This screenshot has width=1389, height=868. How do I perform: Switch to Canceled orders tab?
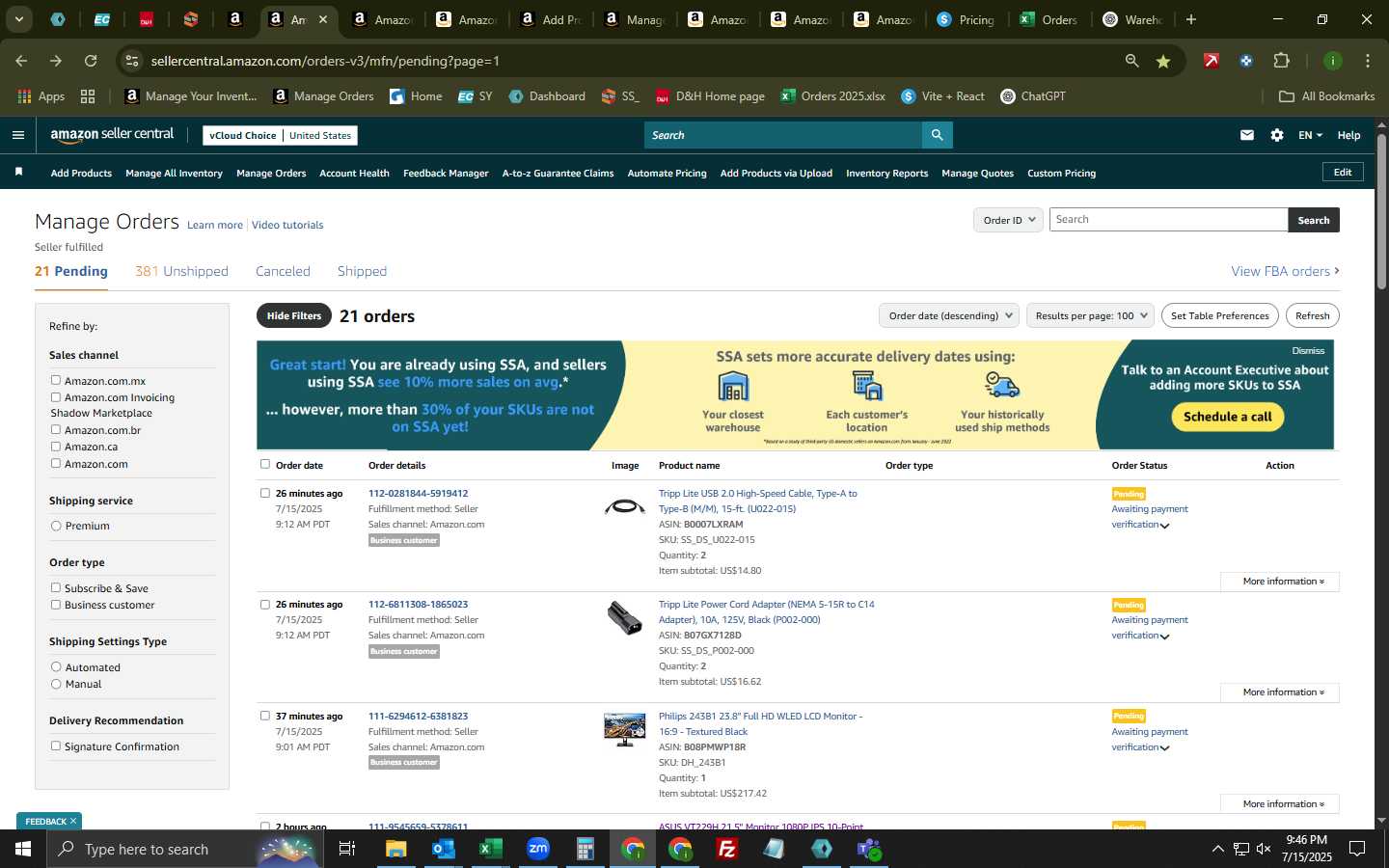point(283,271)
